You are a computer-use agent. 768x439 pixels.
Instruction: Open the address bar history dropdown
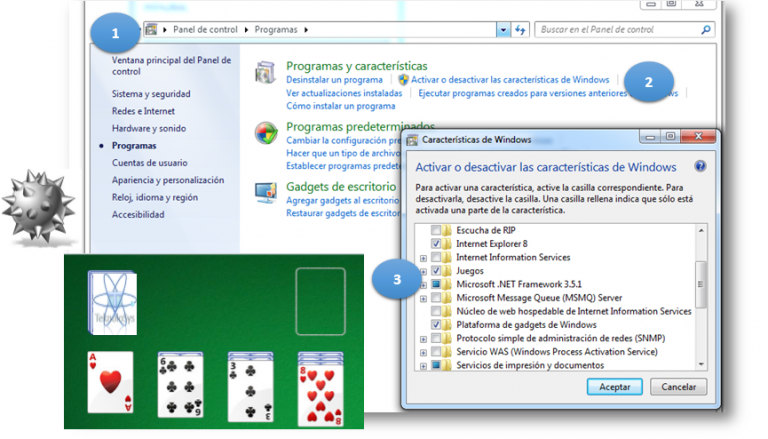point(503,30)
